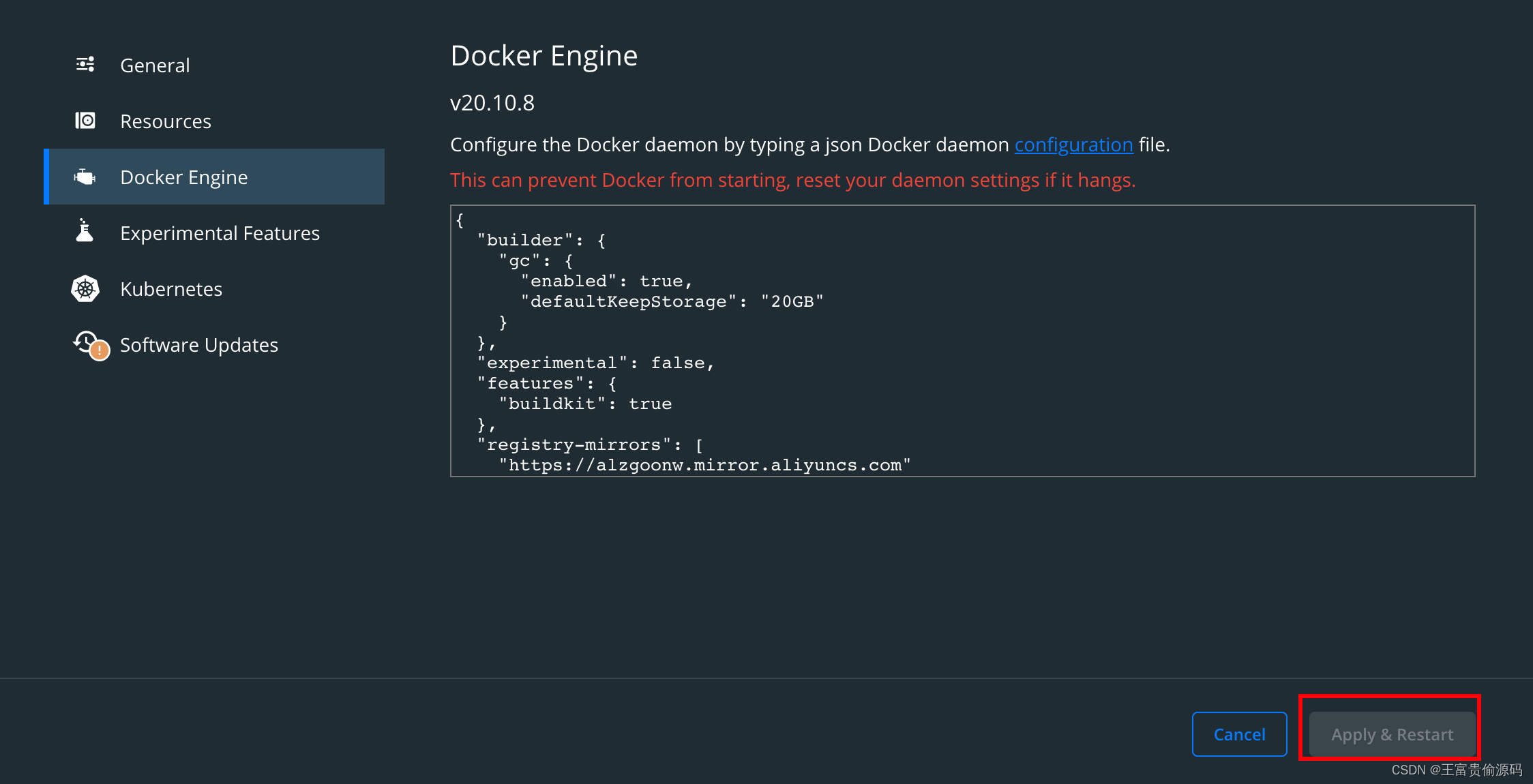
Task: Open the daemon configuration documentation link
Action: [x=1073, y=145]
